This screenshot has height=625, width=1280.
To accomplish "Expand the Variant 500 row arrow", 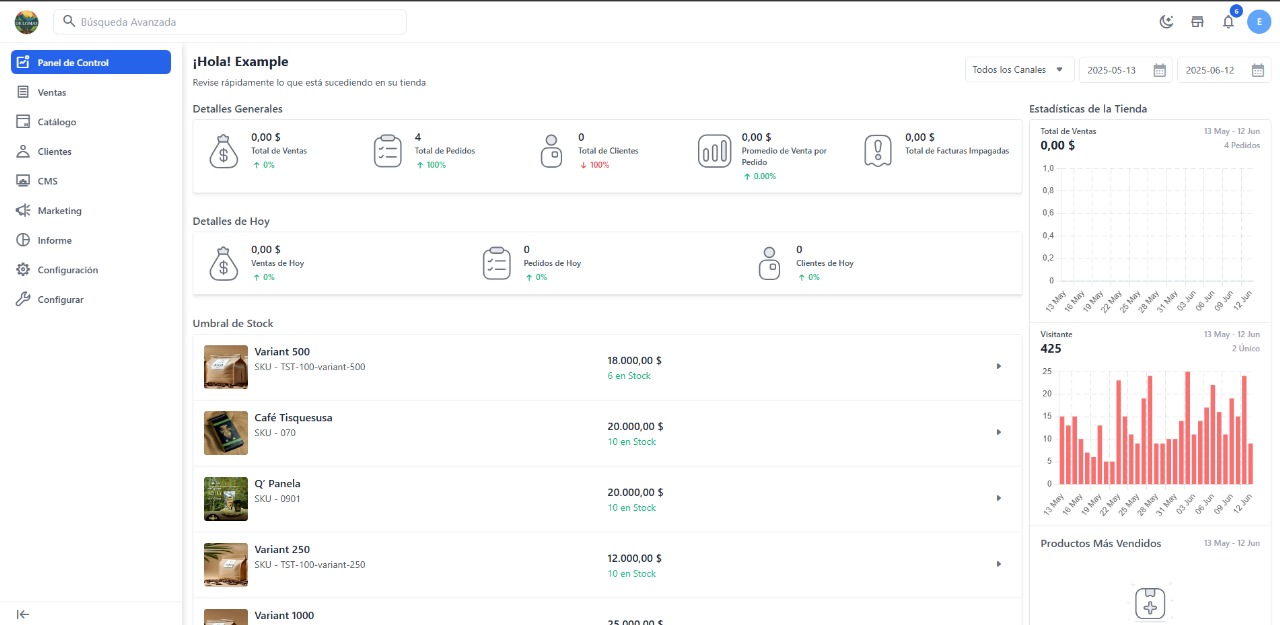I will point(998,366).
